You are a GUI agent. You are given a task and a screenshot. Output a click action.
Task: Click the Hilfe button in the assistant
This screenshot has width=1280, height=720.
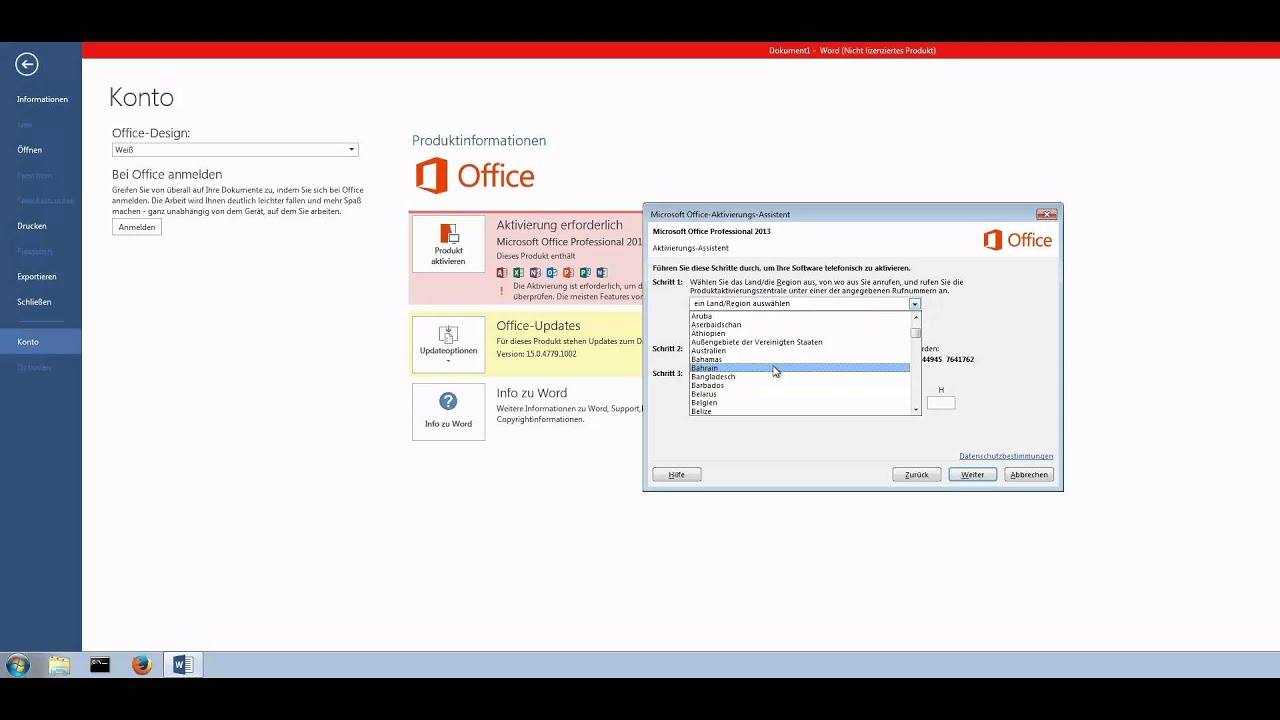tap(677, 475)
